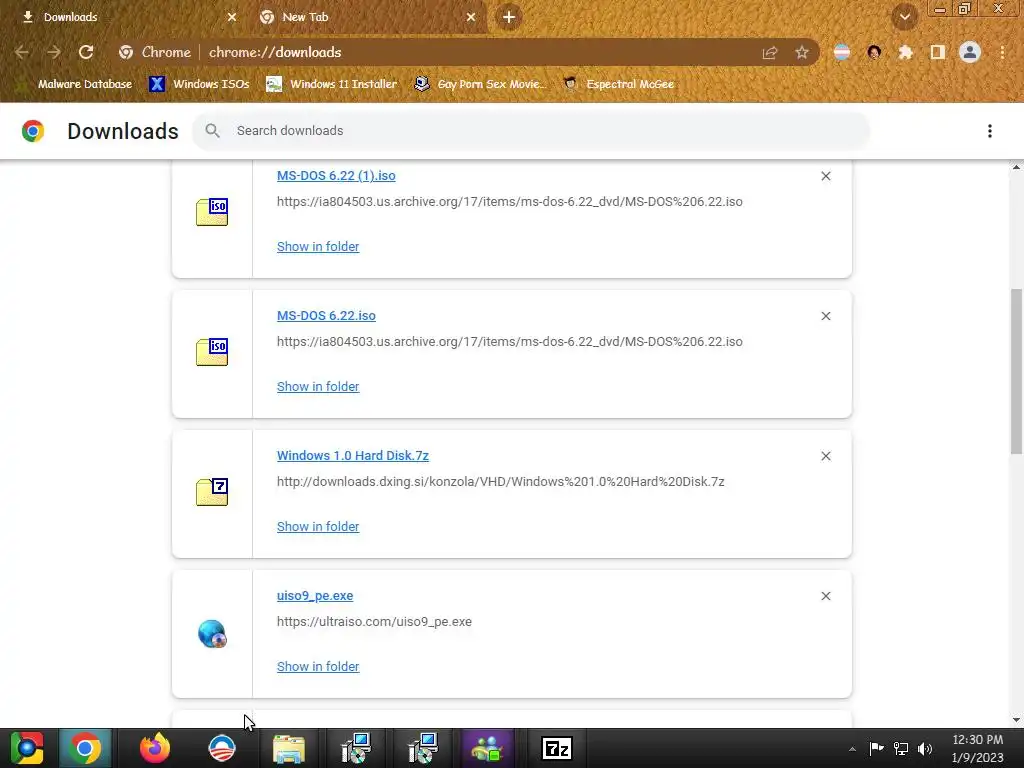
Task: Remove MS-DOS 6.22.iso entry from list
Action: pos(826,316)
